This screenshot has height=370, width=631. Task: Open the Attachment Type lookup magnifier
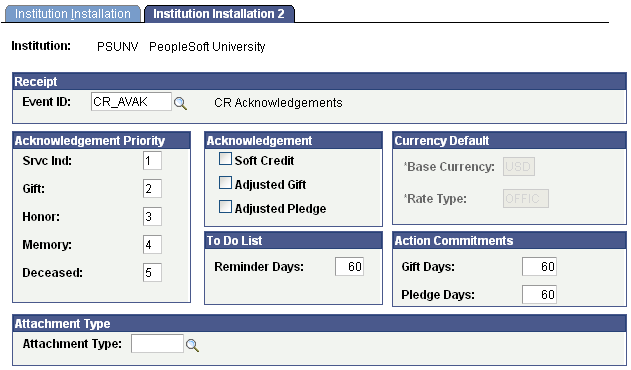pos(192,345)
